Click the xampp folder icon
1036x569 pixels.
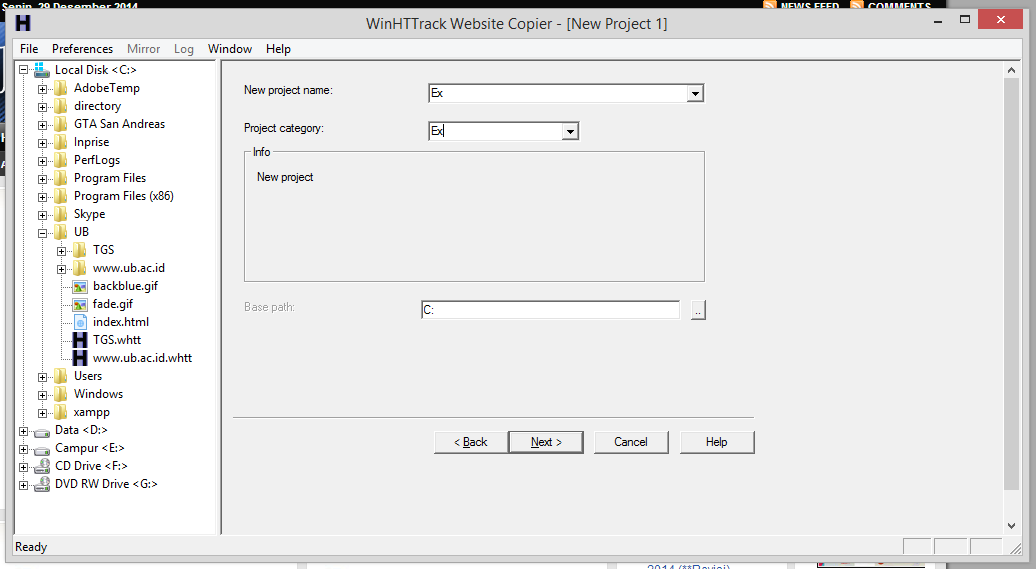click(61, 412)
